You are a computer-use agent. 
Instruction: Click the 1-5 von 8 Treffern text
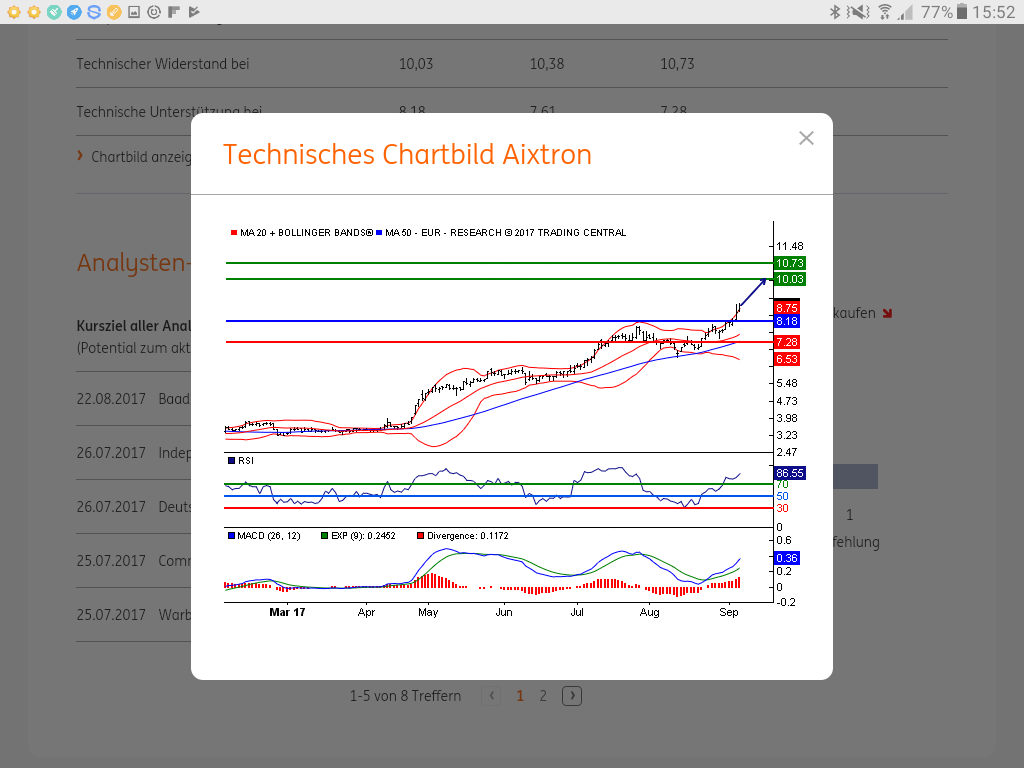[406, 696]
